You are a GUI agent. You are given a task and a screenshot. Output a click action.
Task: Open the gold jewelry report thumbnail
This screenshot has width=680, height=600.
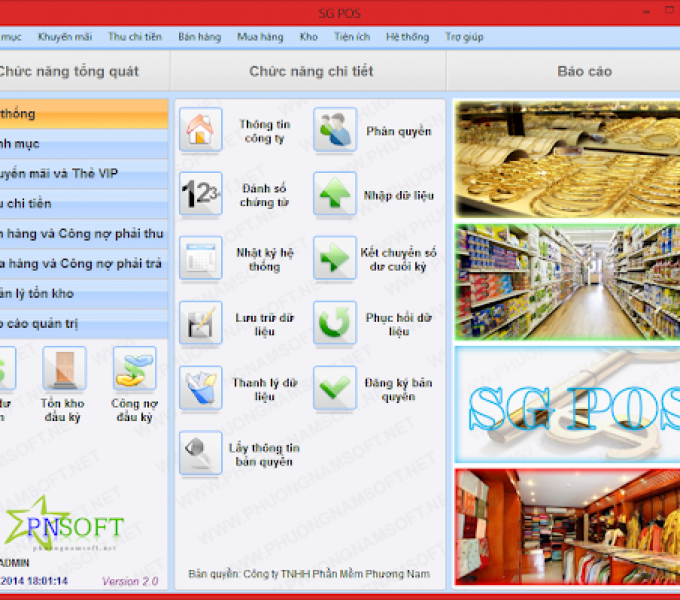coord(567,160)
